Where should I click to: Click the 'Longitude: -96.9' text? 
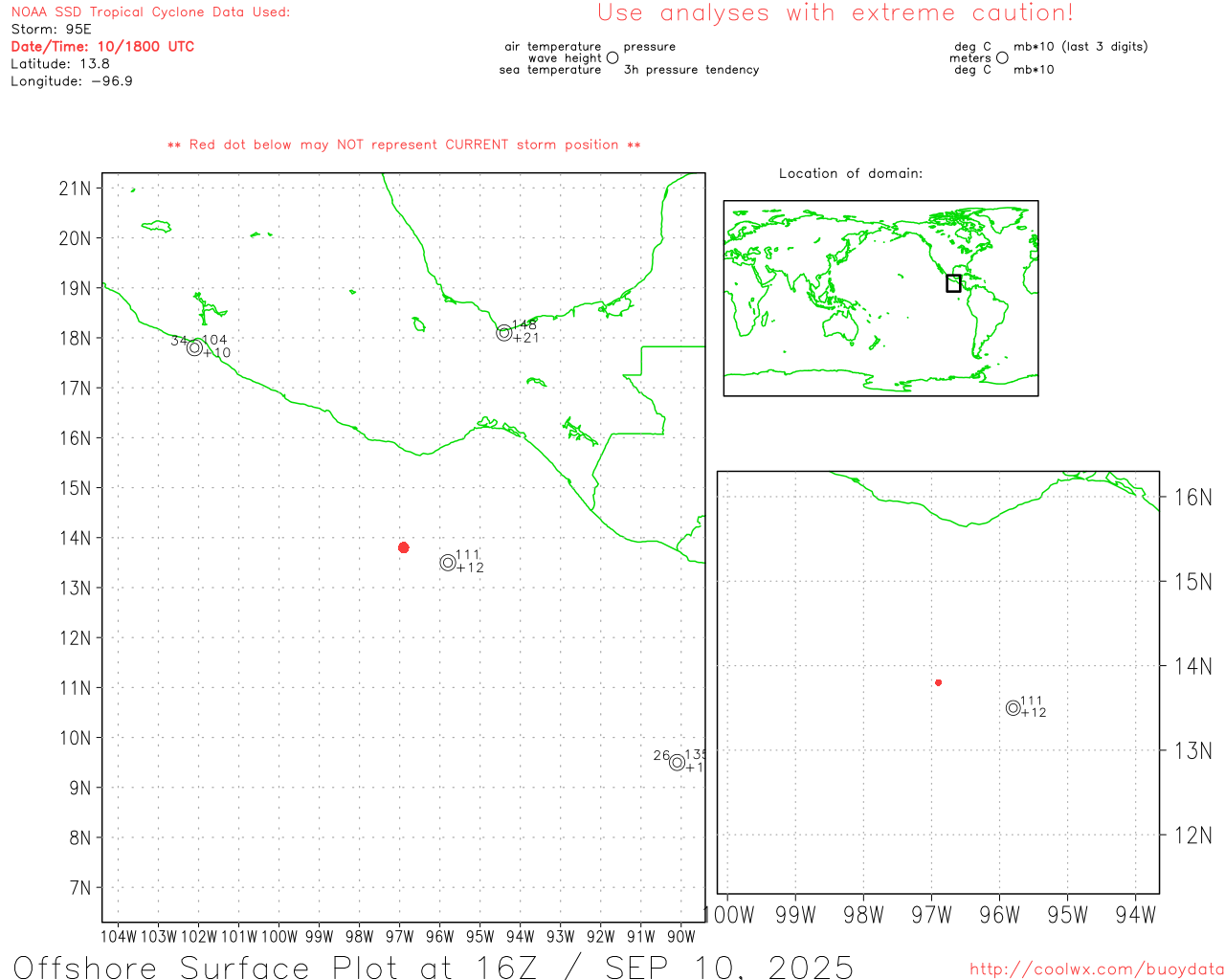tap(72, 81)
